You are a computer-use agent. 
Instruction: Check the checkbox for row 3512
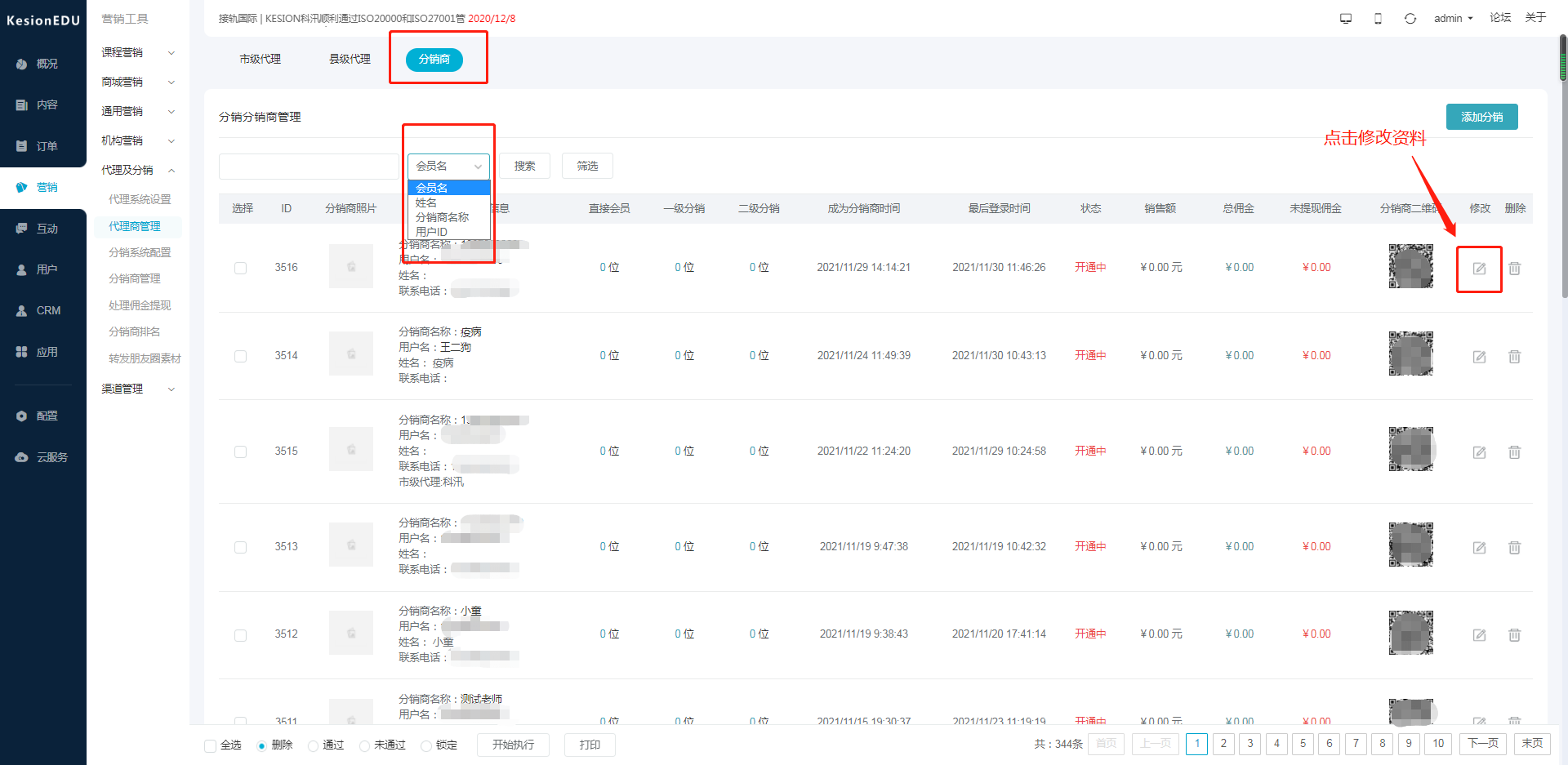(x=240, y=634)
